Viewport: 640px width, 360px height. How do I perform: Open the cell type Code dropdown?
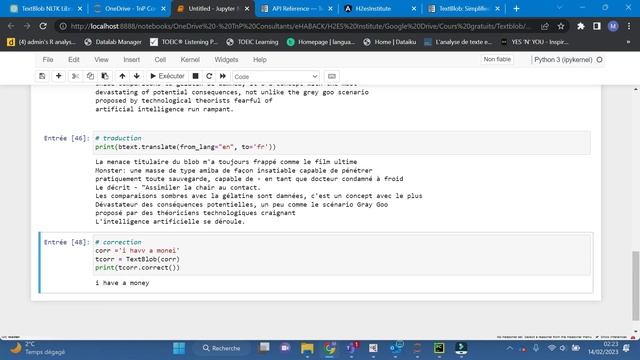[x=276, y=76]
